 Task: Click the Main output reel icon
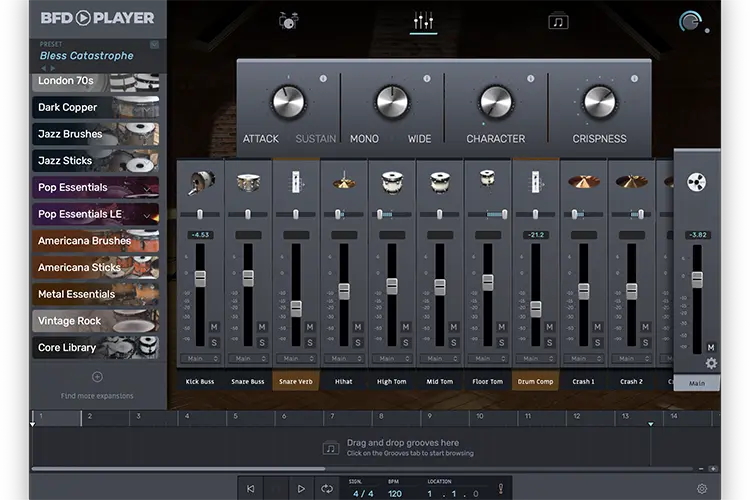tap(696, 182)
